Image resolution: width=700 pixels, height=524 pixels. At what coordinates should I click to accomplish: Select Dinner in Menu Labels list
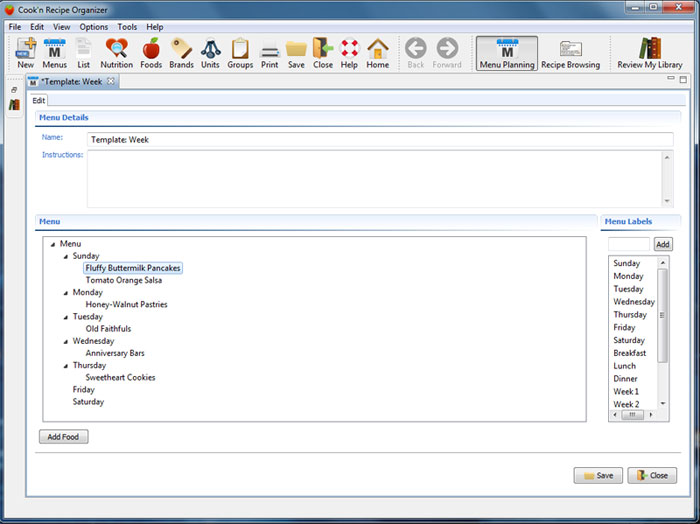pyautogui.click(x=625, y=378)
